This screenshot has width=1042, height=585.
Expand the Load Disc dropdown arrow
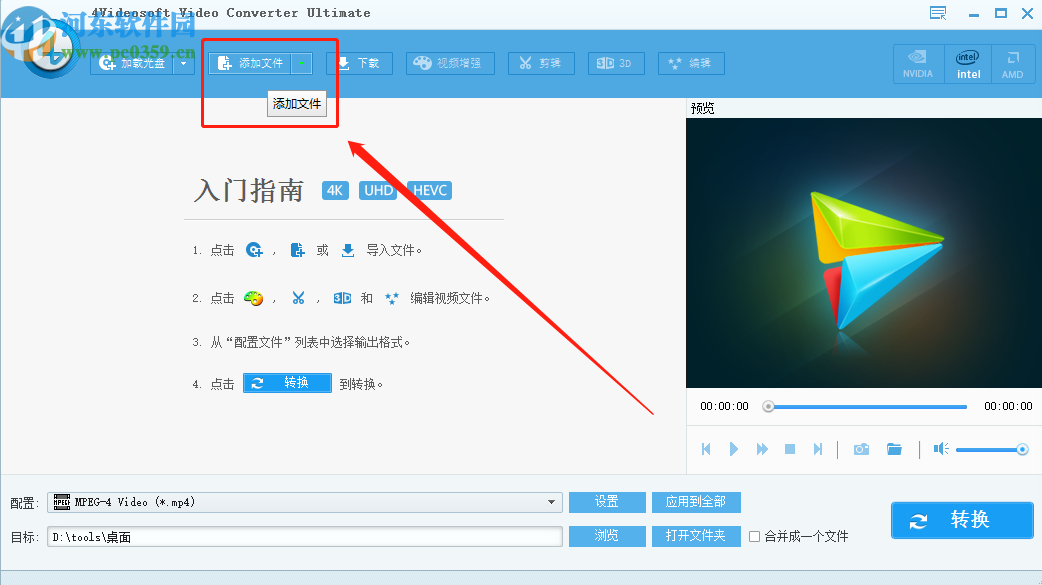[184, 63]
